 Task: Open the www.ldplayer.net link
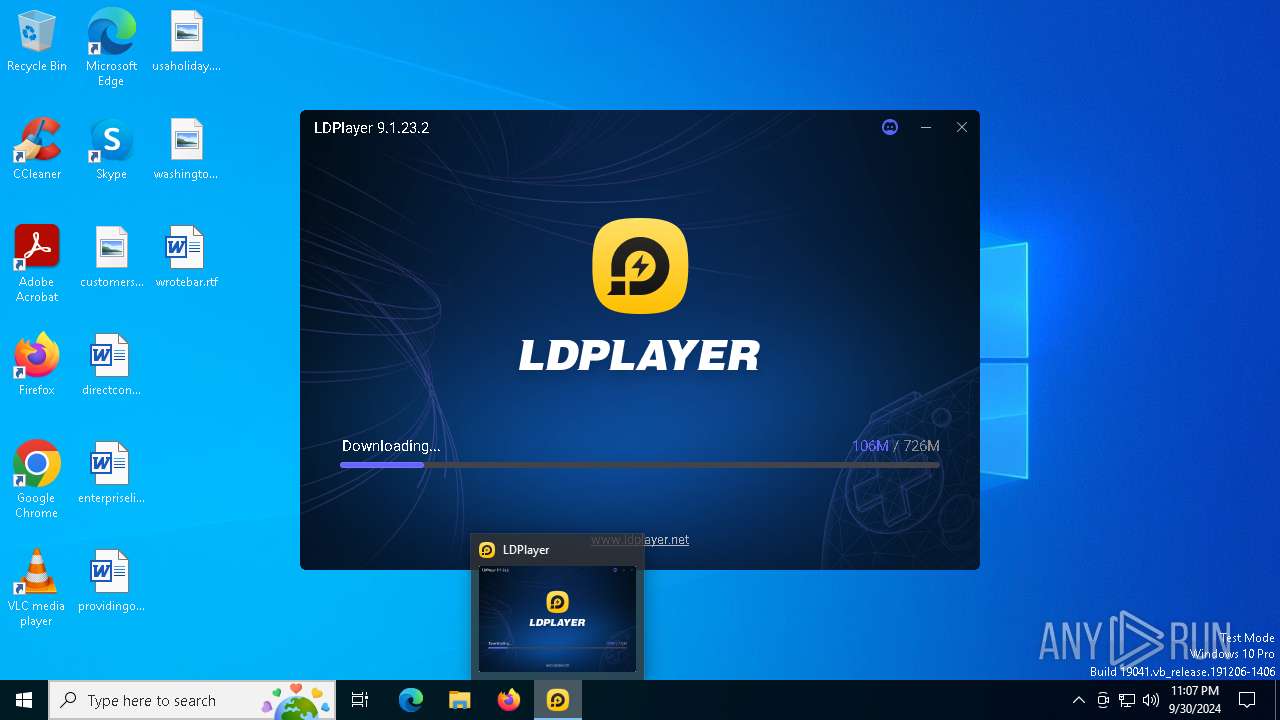(x=640, y=539)
